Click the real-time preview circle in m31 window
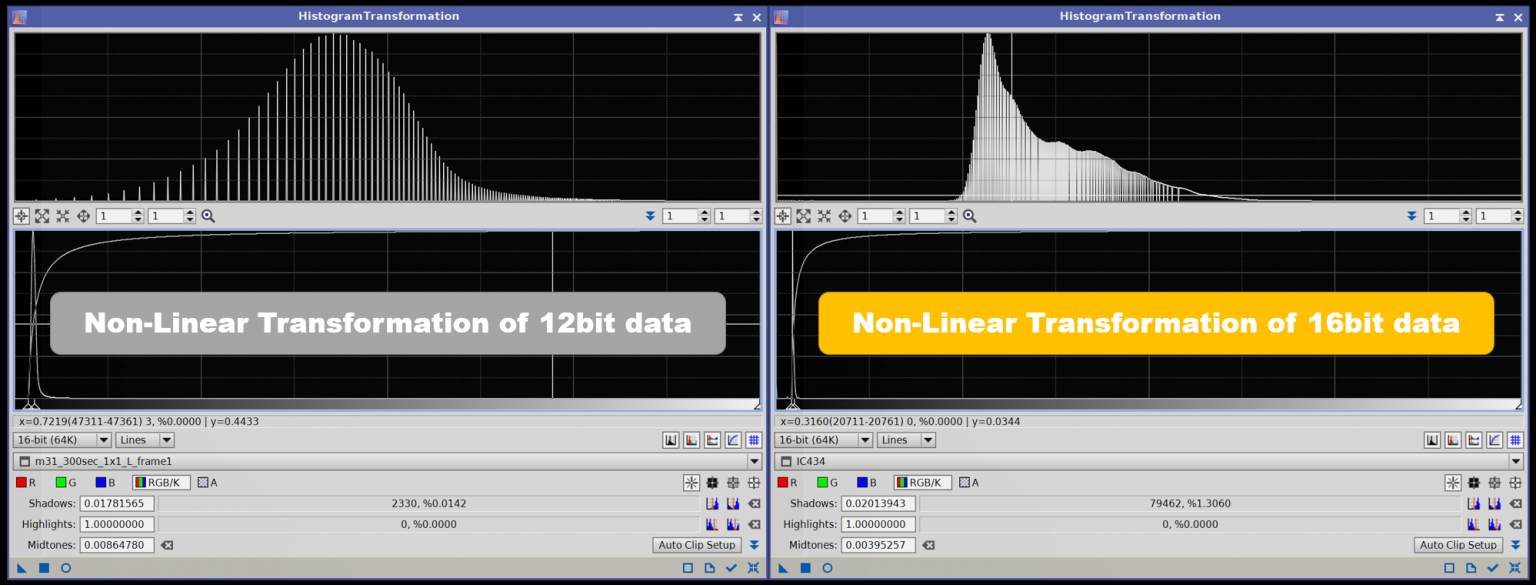This screenshot has width=1536, height=585. click(66, 568)
